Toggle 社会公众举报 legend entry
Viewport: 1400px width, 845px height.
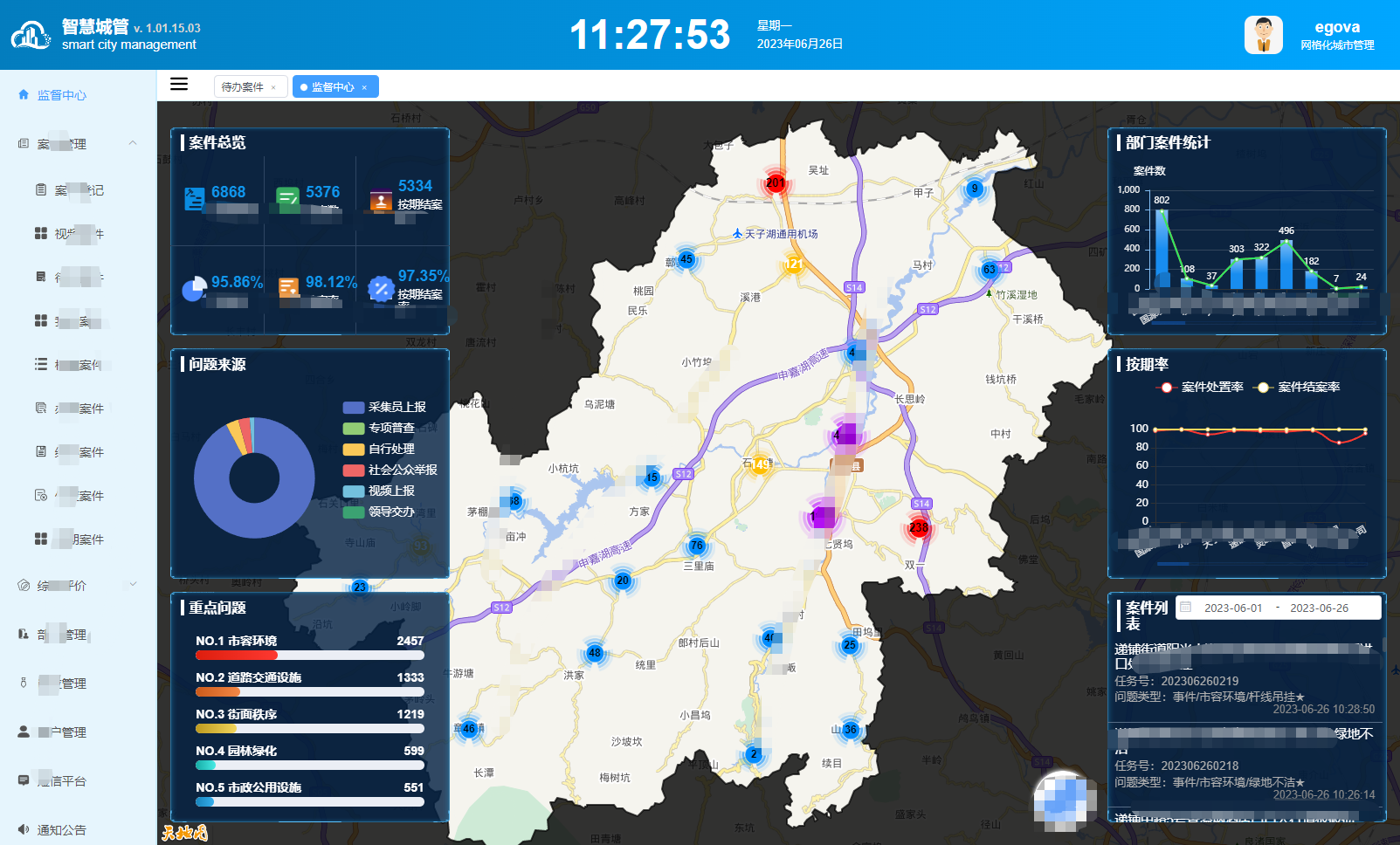[x=390, y=470]
